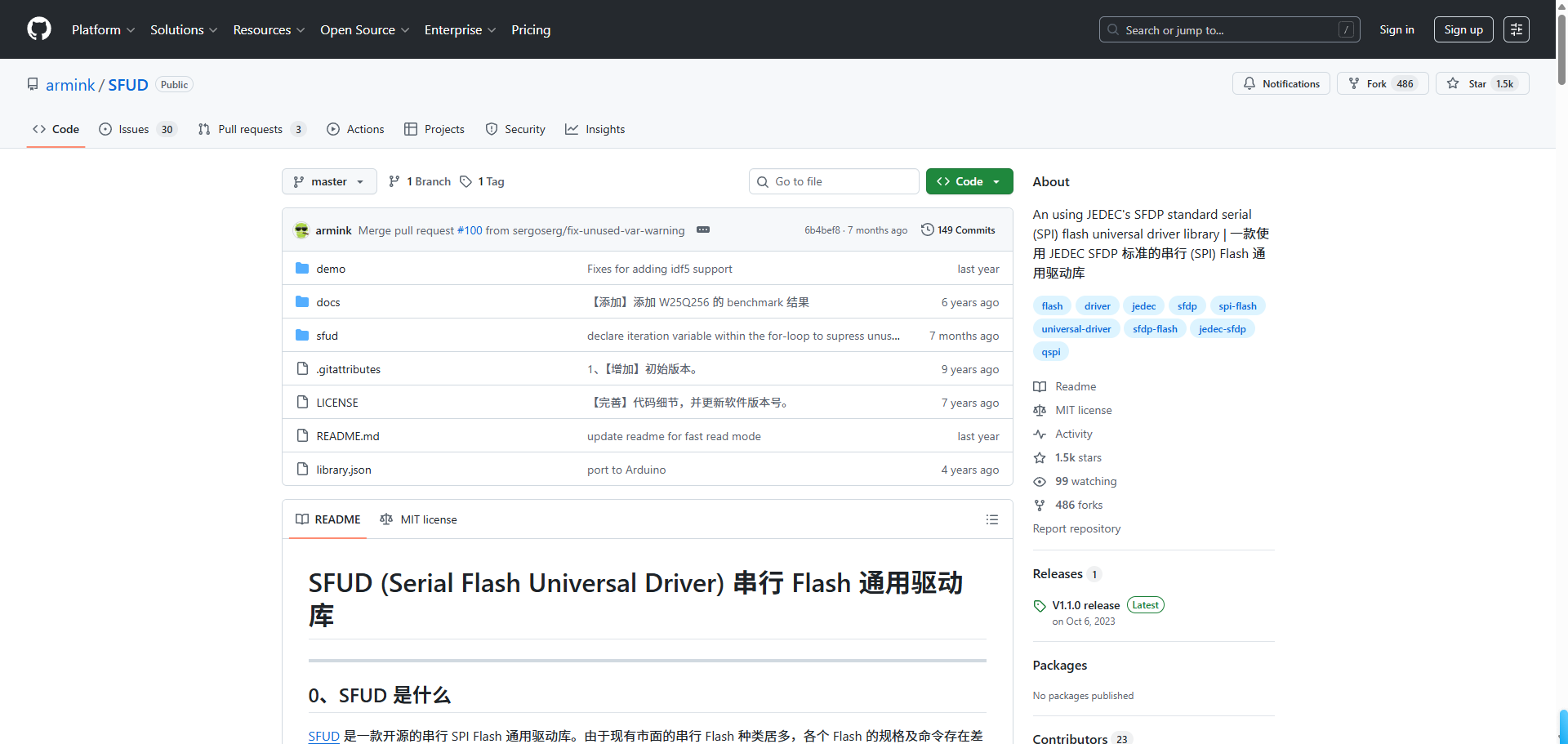Open the sfud folder
The height and width of the screenshot is (744, 1568).
tap(327, 336)
